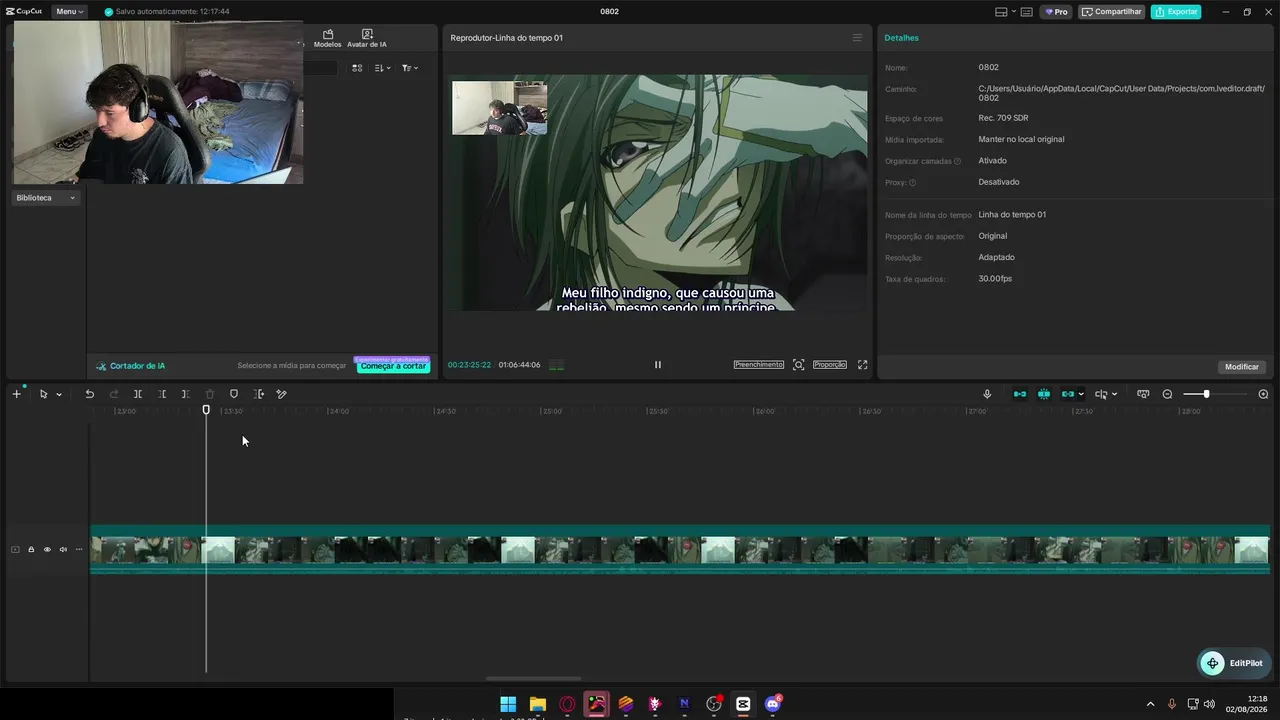The height and width of the screenshot is (720, 1280).
Task: Click the player screenshot frame icon
Action: [x=799, y=365]
